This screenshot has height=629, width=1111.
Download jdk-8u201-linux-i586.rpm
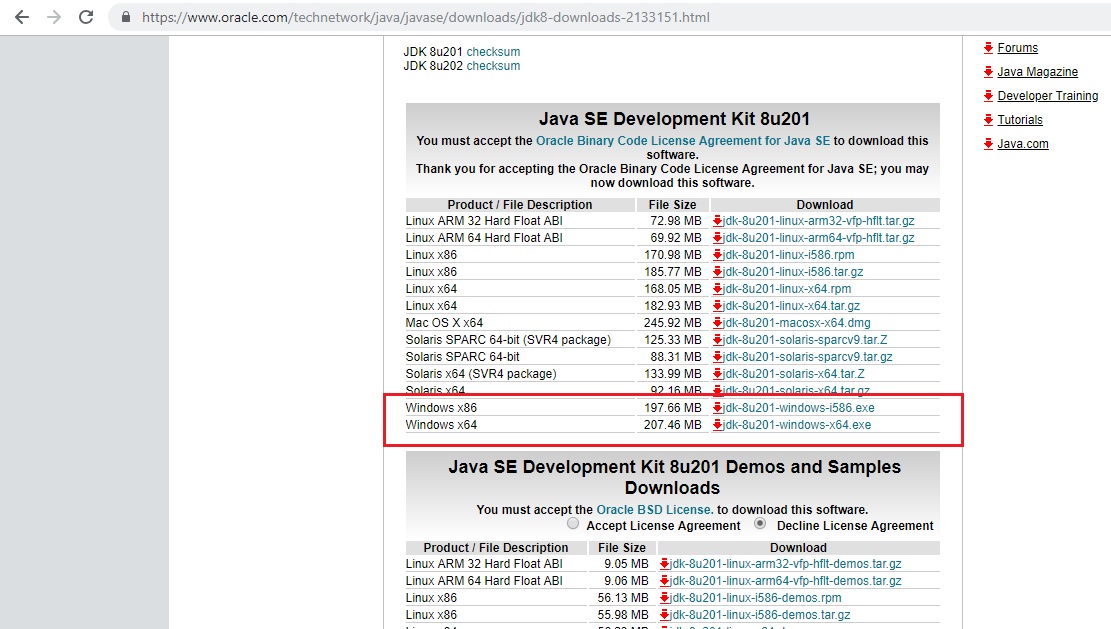click(789, 255)
